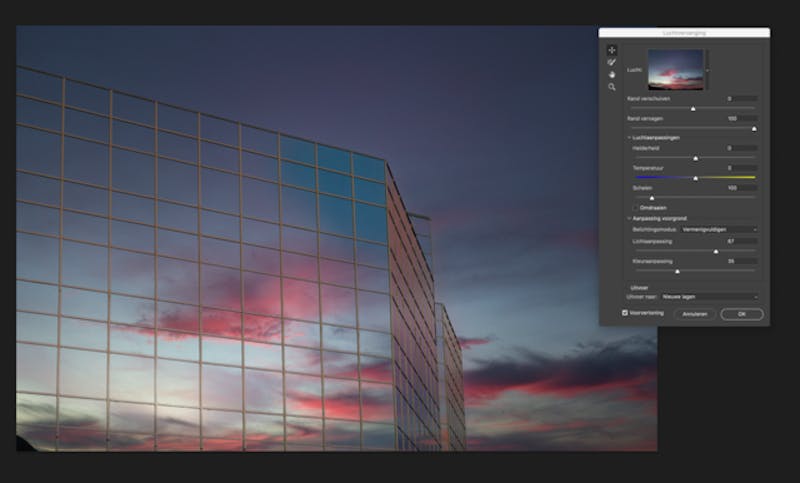
Task: Click the Schalen slider handle
Action: click(x=652, y=198)
